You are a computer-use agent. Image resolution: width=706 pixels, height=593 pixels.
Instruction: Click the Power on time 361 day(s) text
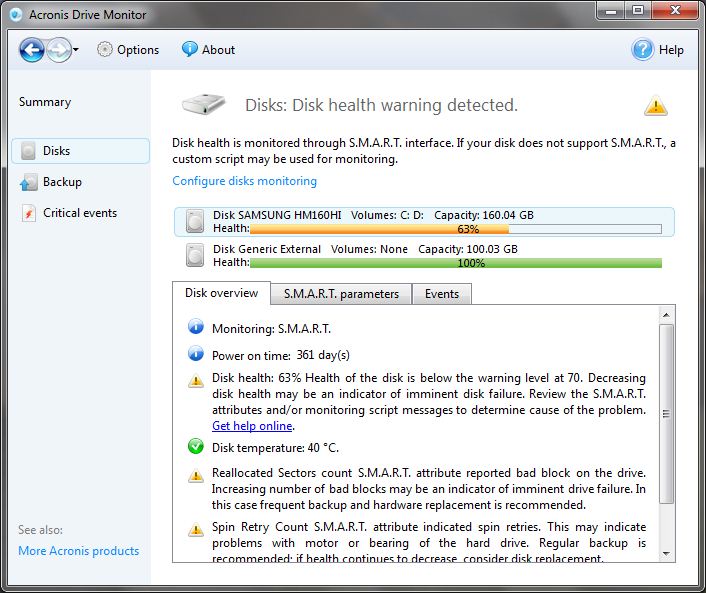click(x=281, y=355)
